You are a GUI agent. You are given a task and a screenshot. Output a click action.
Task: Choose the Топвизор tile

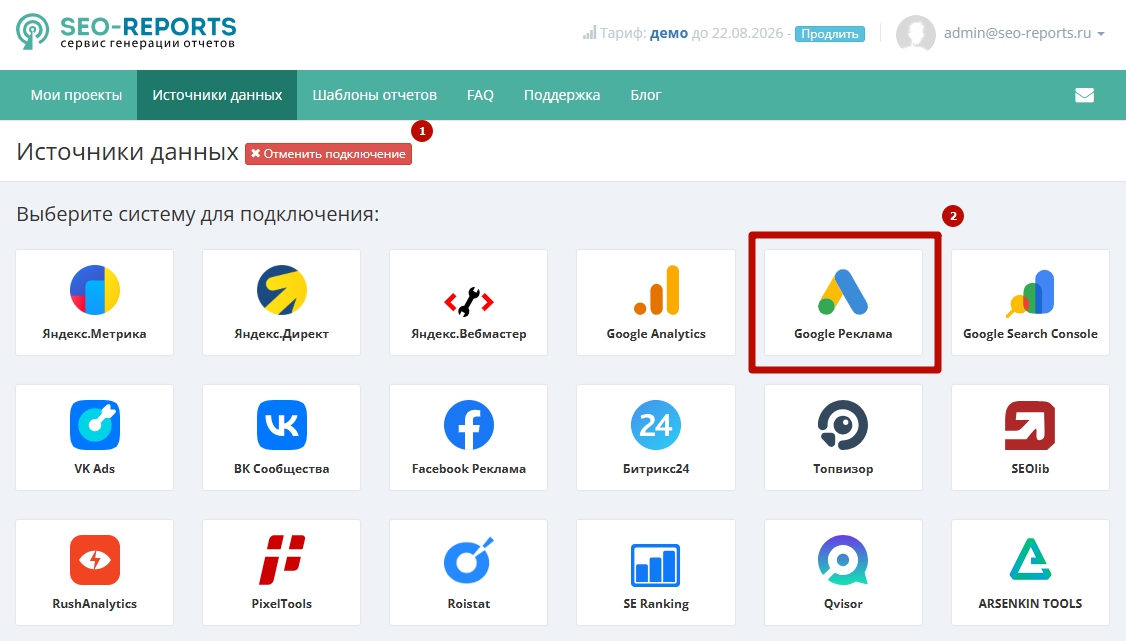[843, 437]
